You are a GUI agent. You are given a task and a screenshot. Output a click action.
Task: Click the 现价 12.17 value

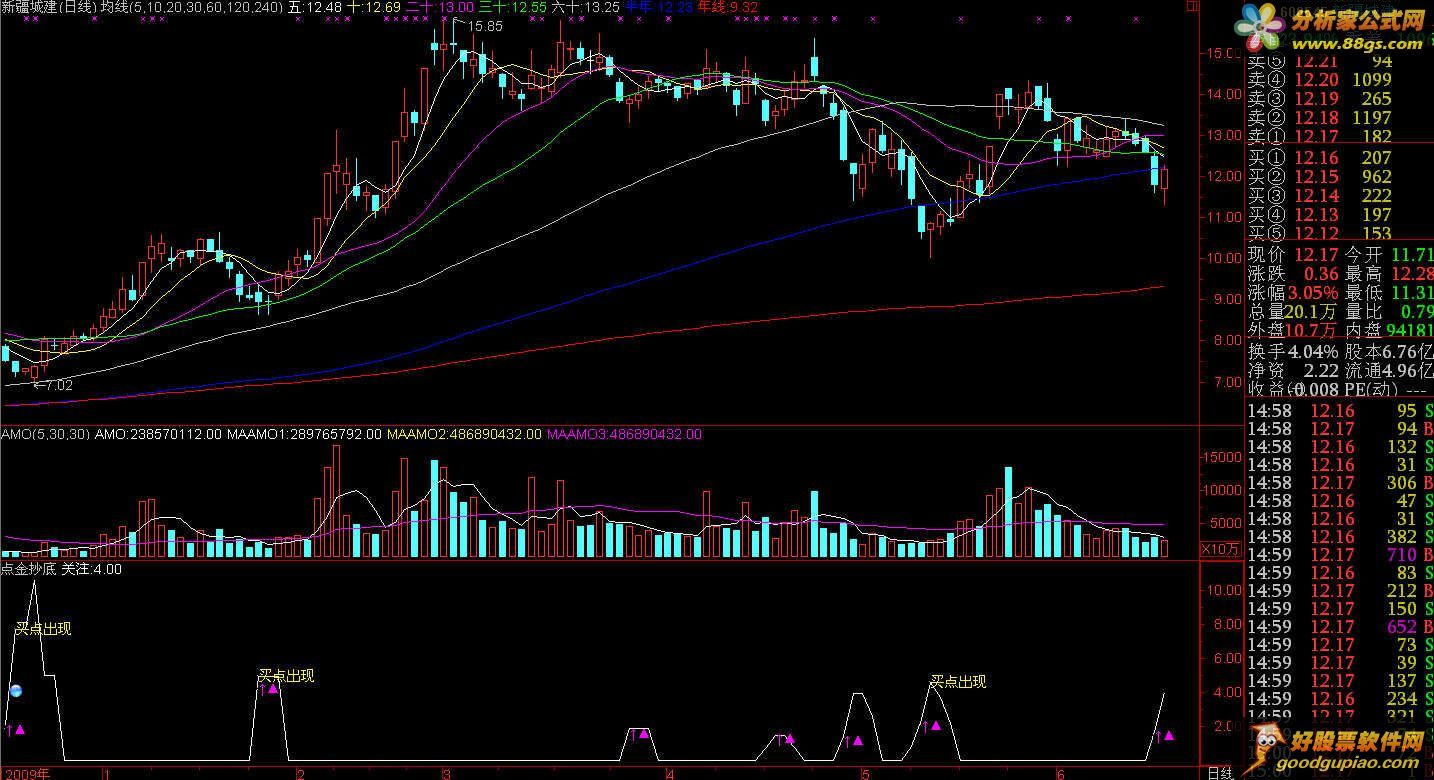[x=1316, y=255]
